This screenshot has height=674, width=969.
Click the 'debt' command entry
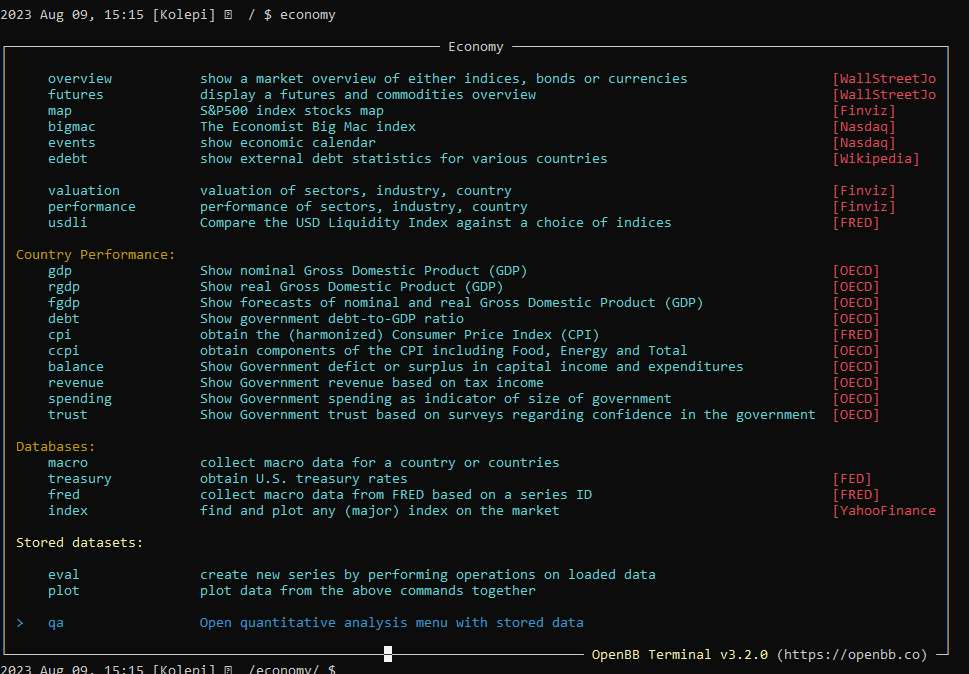click(x=64, y=319)
